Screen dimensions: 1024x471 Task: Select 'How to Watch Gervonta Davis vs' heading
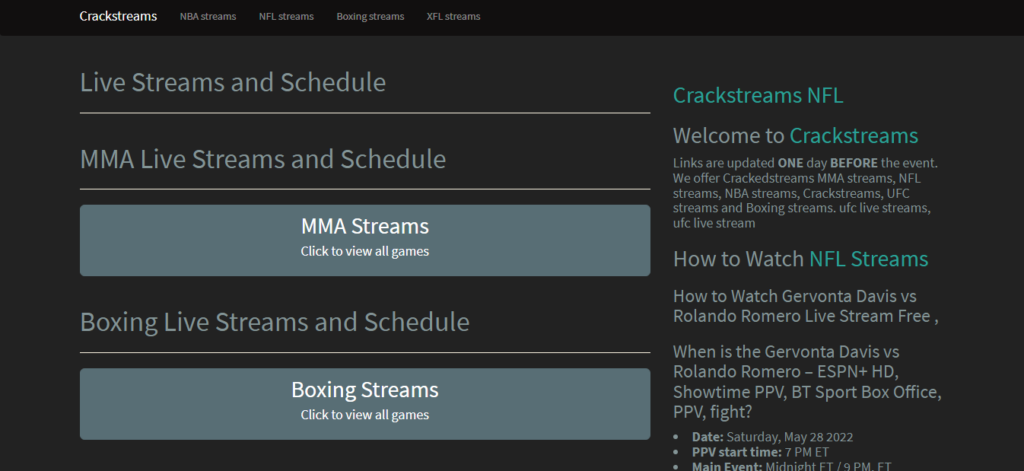point(806,306)
